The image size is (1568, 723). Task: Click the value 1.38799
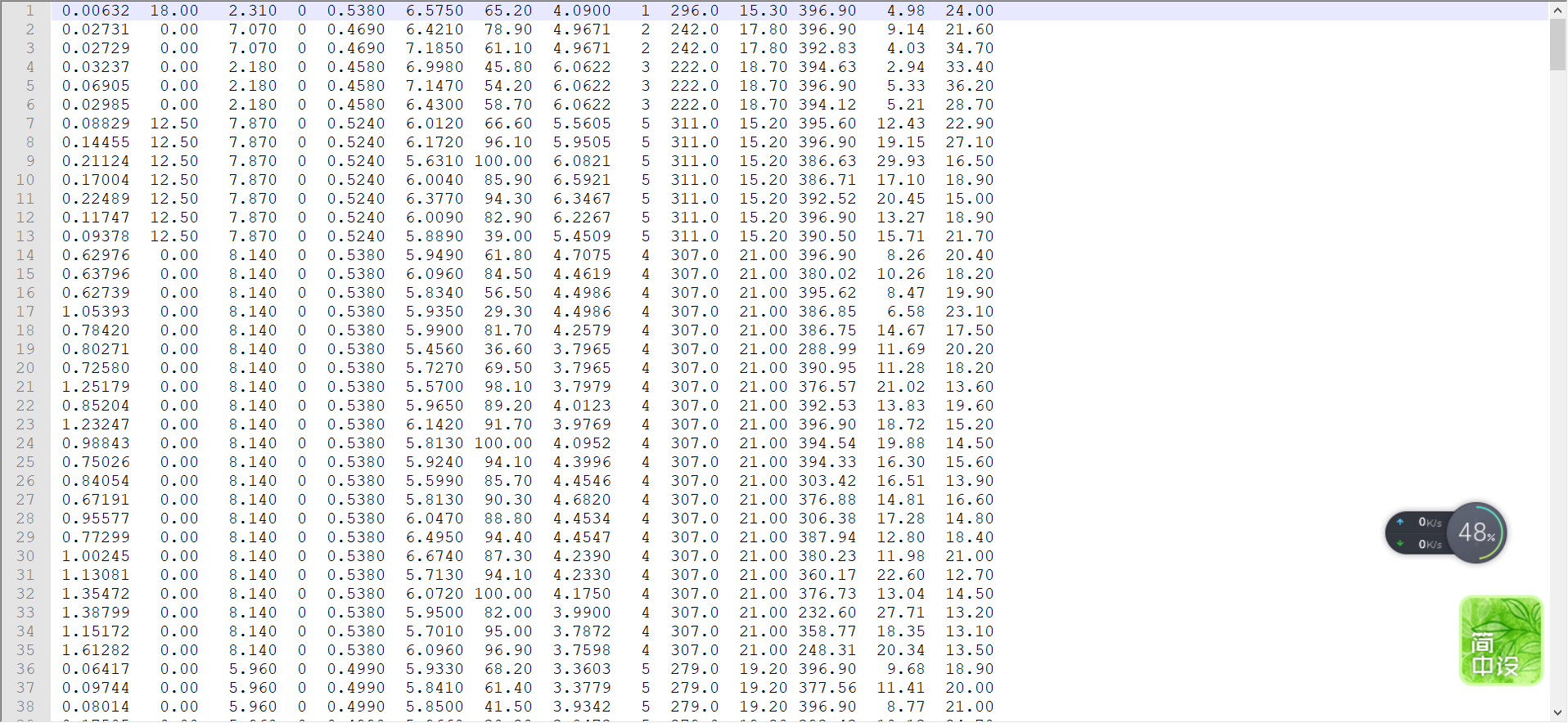coord(96,613)
